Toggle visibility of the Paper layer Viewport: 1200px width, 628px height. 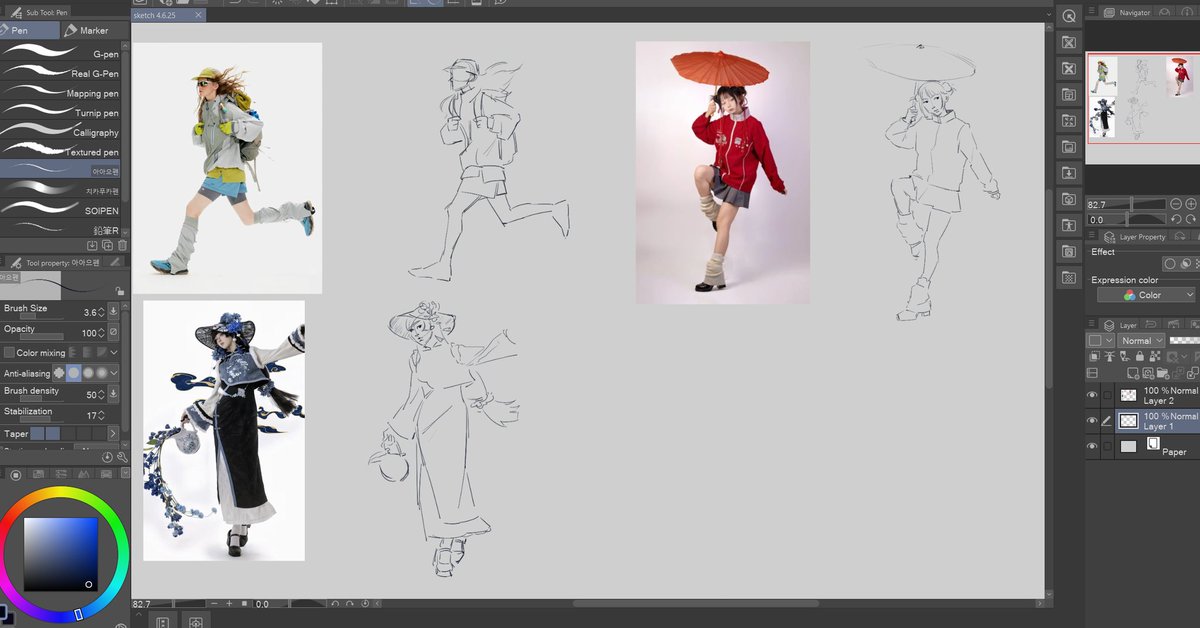coord(1092,446)
